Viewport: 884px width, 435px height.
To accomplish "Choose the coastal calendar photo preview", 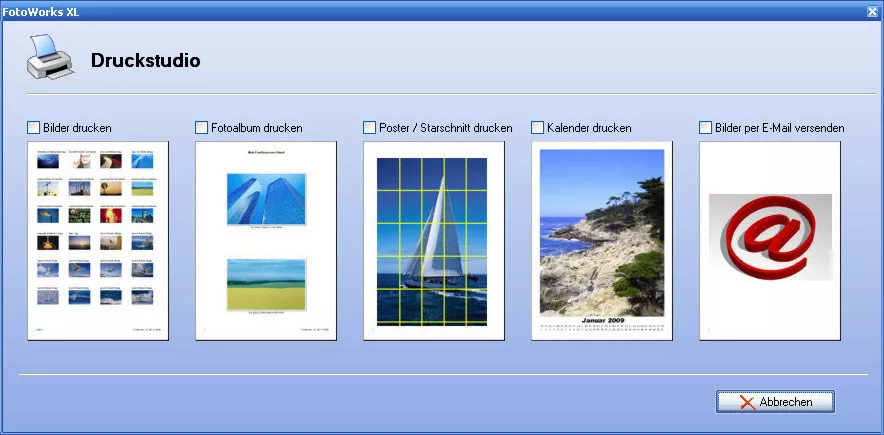I will coord(601,232).
